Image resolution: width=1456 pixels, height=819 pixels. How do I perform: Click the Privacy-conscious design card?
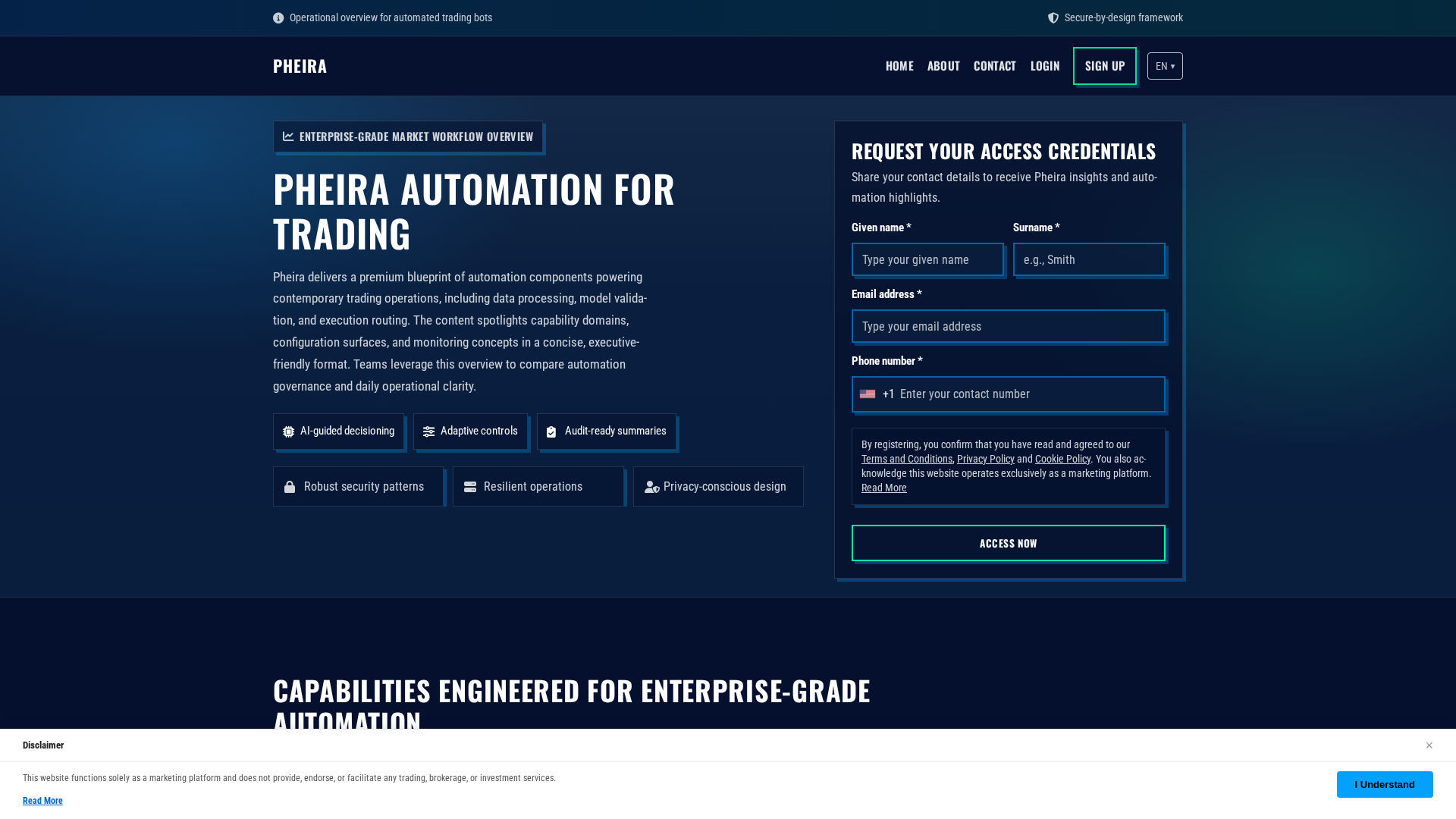tap(718, 486)
